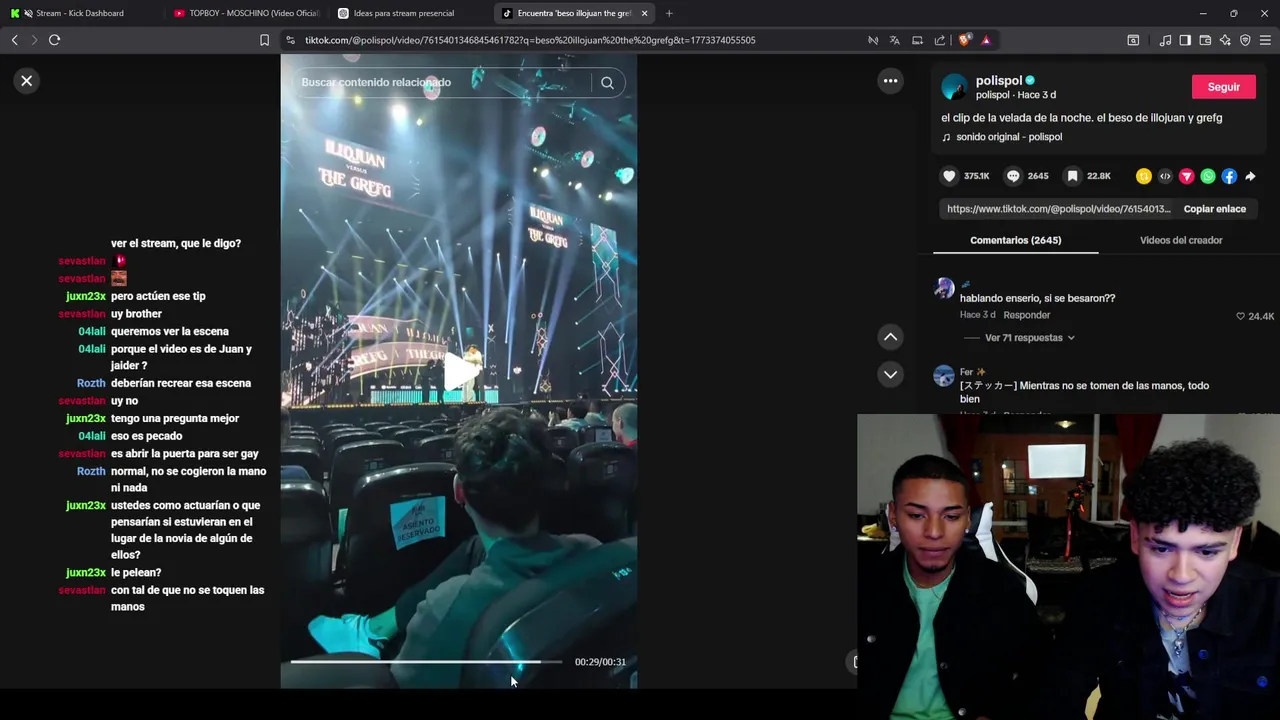The height and width of the screenshot is (720, 1280).
Task: Open Brave Shields lion icon
Action: pyautogui.click(x=964, y=40)
